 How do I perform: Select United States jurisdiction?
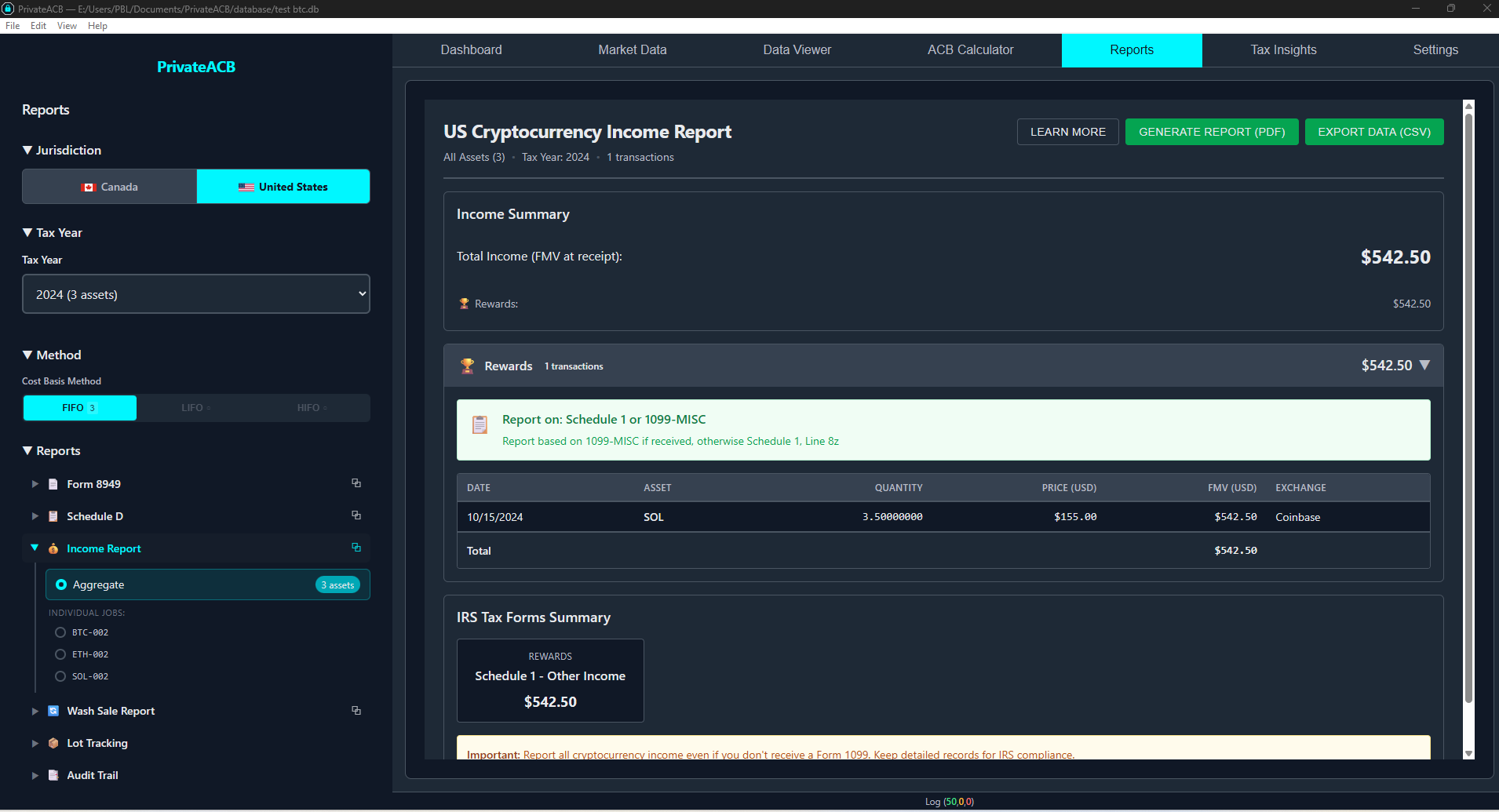(x=283, y=187)
